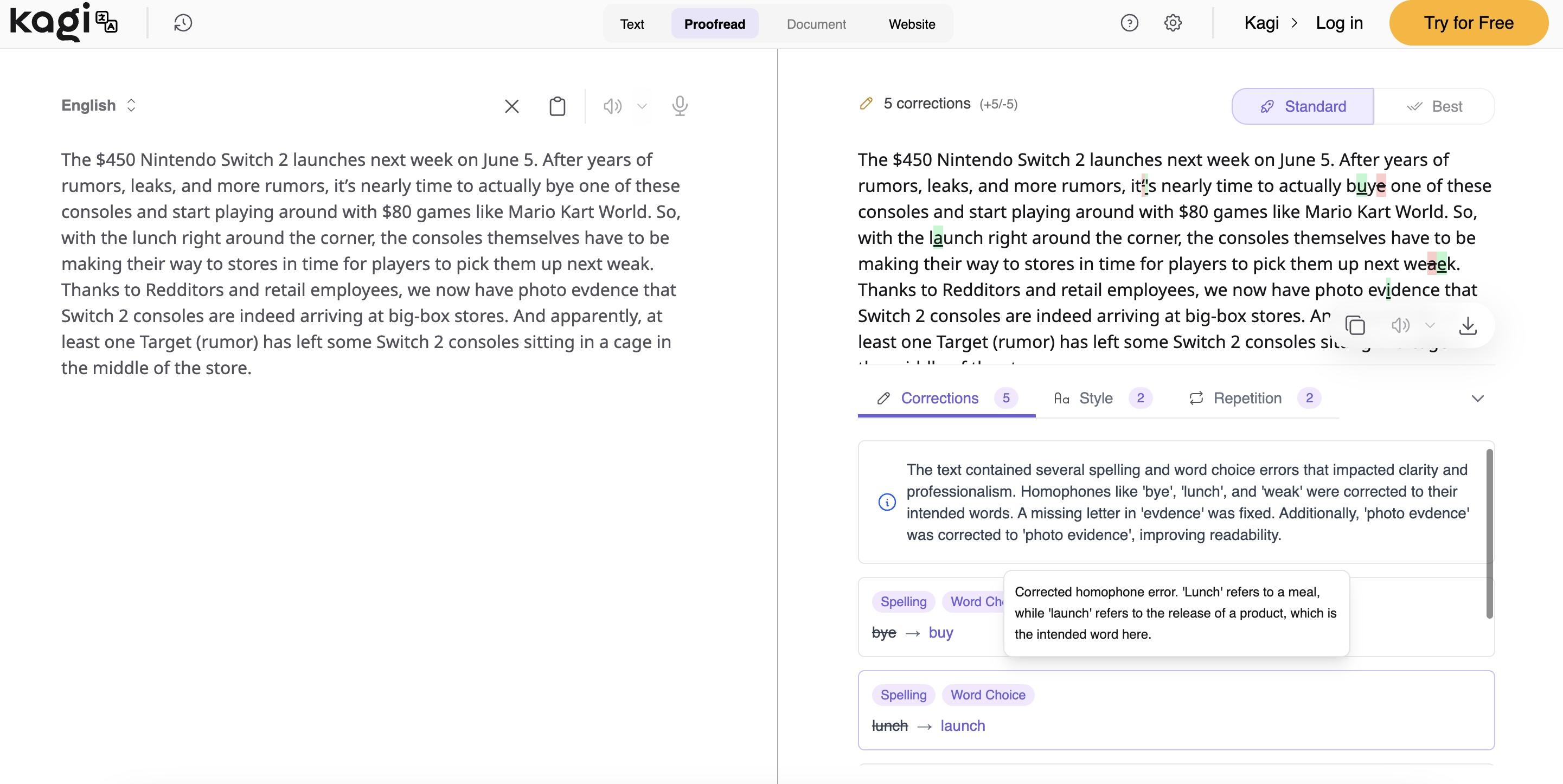Switch to the Proofread tab
Viewport: 1563px width, 784px height.
(714, 24)
